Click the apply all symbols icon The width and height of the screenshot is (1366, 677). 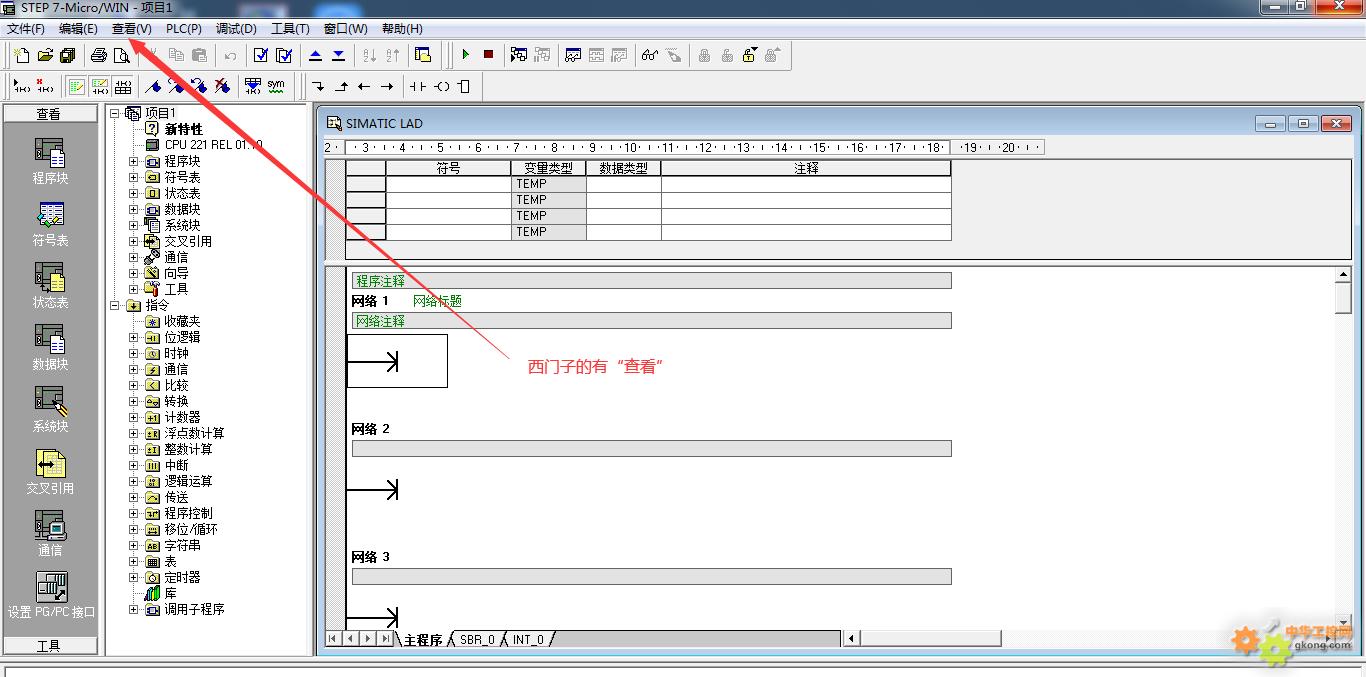click(253, 86)
